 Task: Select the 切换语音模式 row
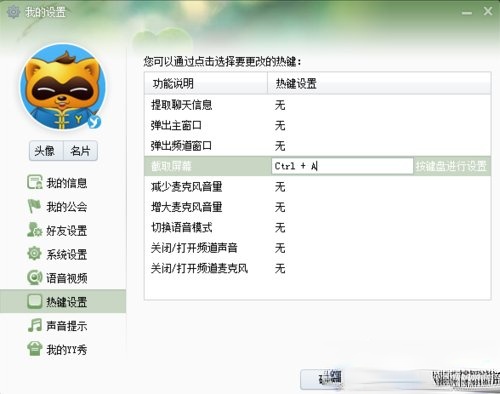(317, 227)
